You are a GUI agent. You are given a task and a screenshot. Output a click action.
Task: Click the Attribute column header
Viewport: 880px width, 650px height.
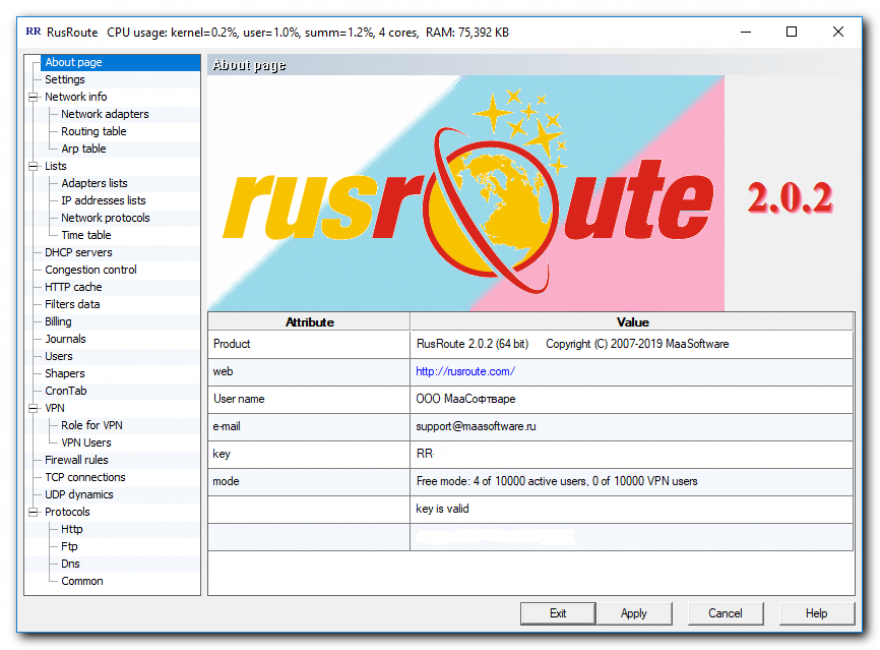[309, 322]
